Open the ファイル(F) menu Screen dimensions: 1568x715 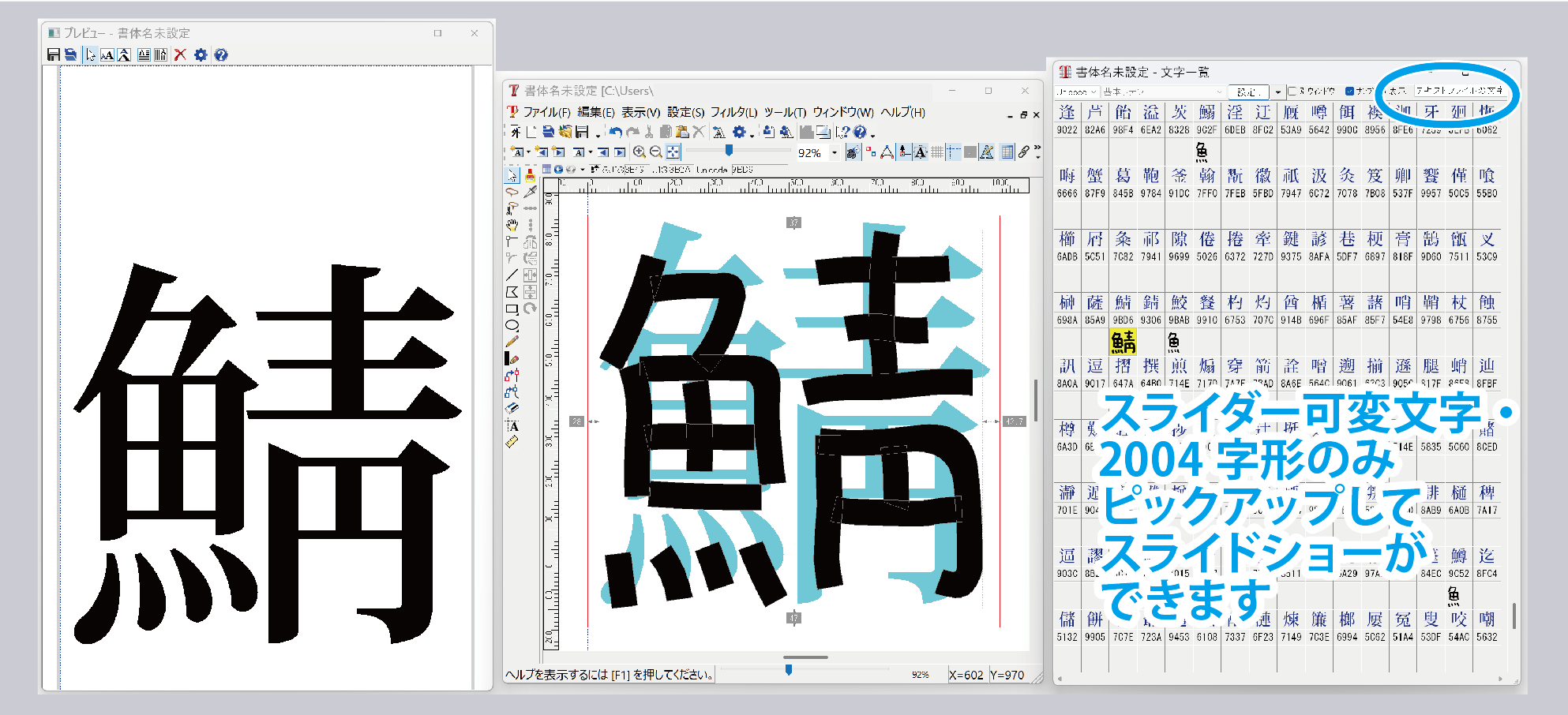(x=546, y=112)
